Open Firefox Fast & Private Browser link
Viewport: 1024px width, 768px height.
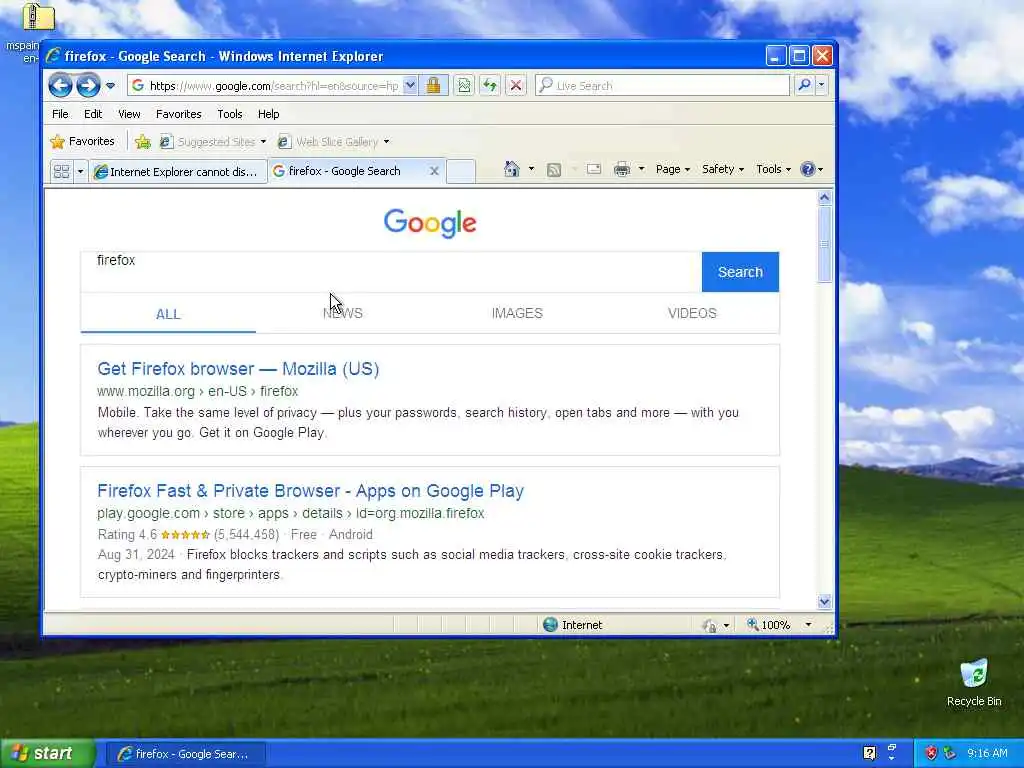311,491
